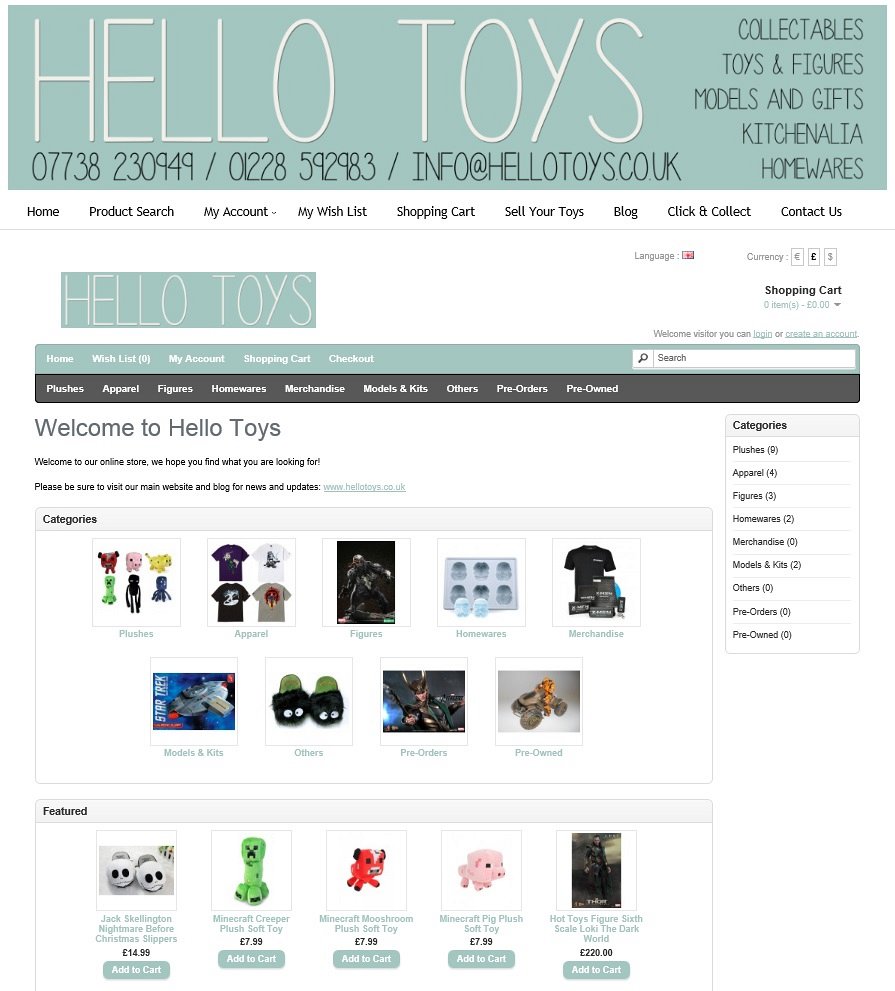Add Minecraft Creeper Plush to cart
Viewport: 895px width, 991px height.
[252, 959]
